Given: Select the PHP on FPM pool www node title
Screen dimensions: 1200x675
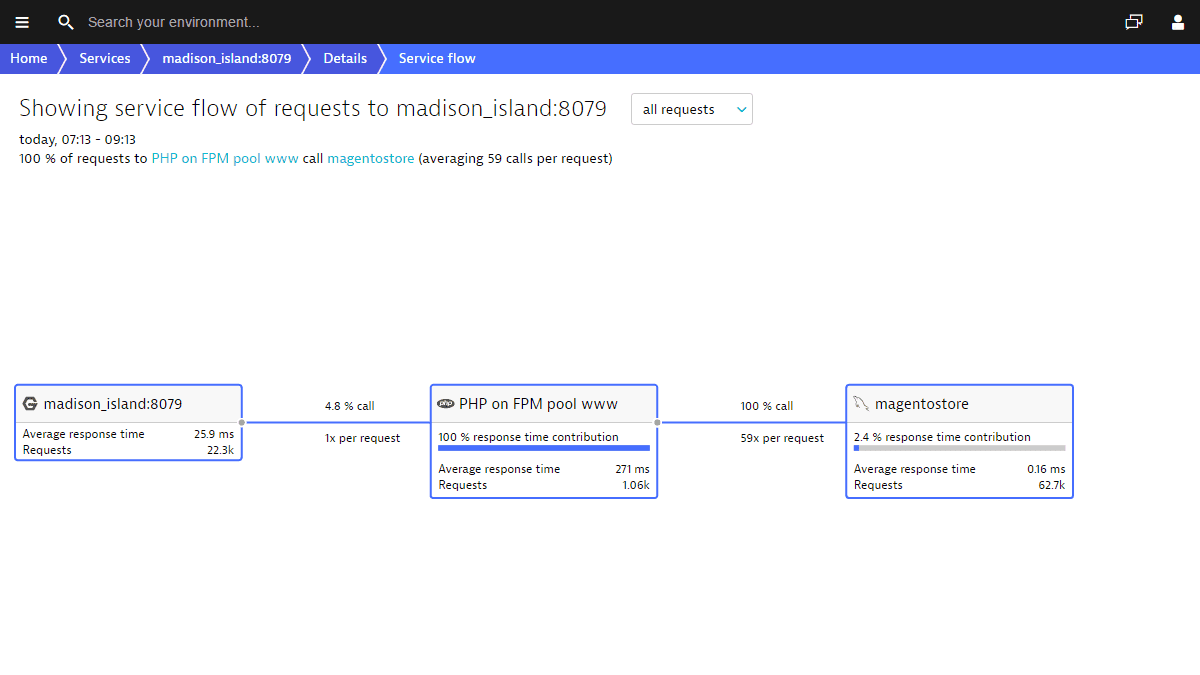Looking at the screenshot, I should pyautogui.click(x=538, y=404).
